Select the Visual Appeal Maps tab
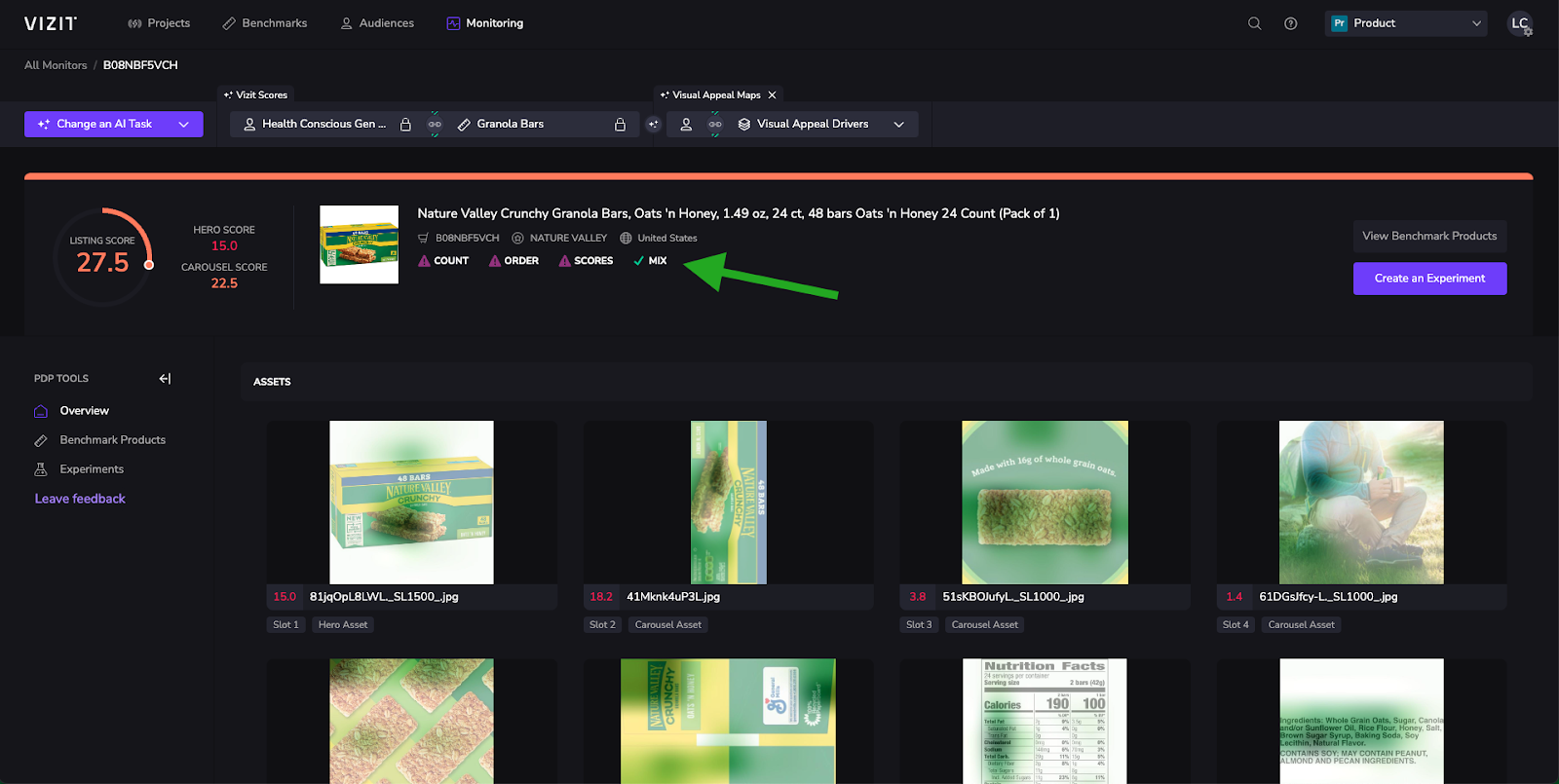The height and width of the screenshot is (784, 1559). (710, 94)
